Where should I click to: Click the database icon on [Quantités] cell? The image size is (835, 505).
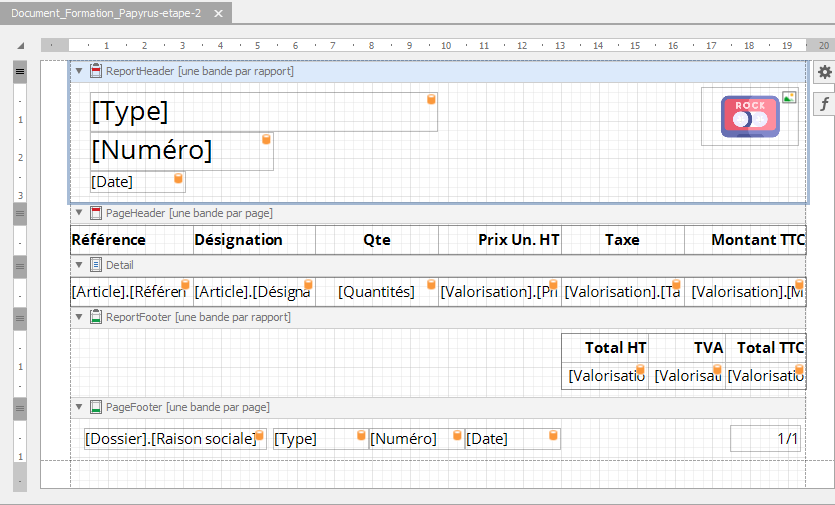[x=431, y=285]
